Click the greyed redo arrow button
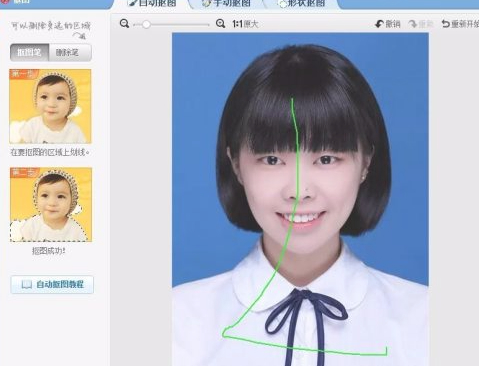 421,24
